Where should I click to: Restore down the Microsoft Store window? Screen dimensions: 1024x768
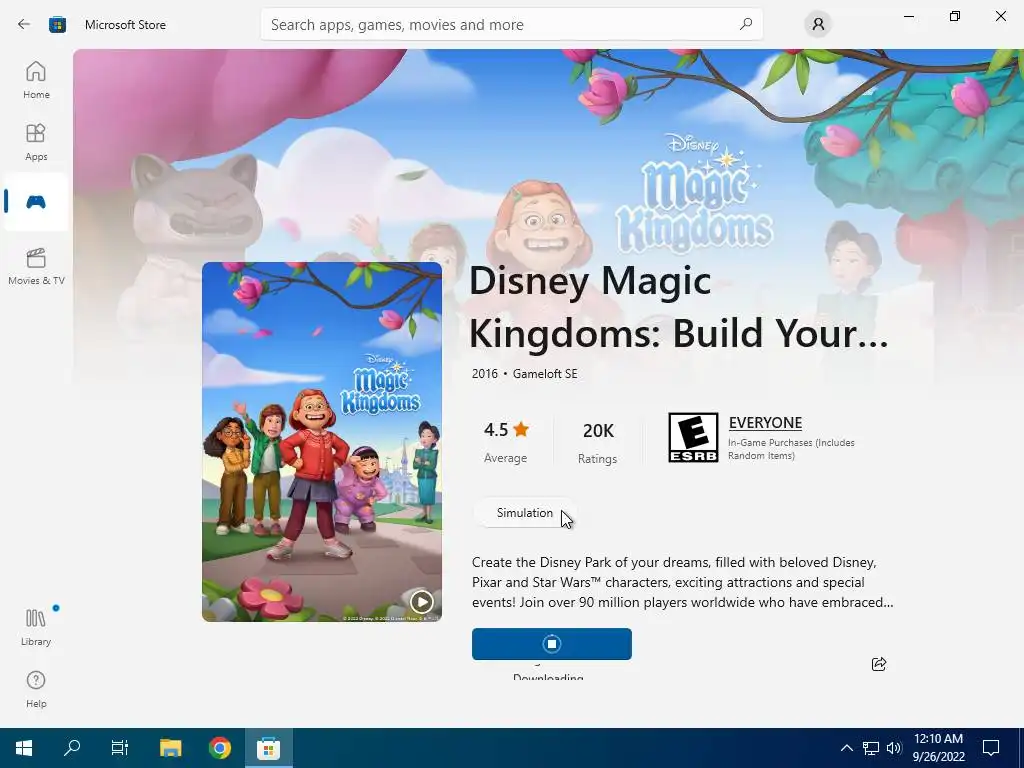(955, 16)
